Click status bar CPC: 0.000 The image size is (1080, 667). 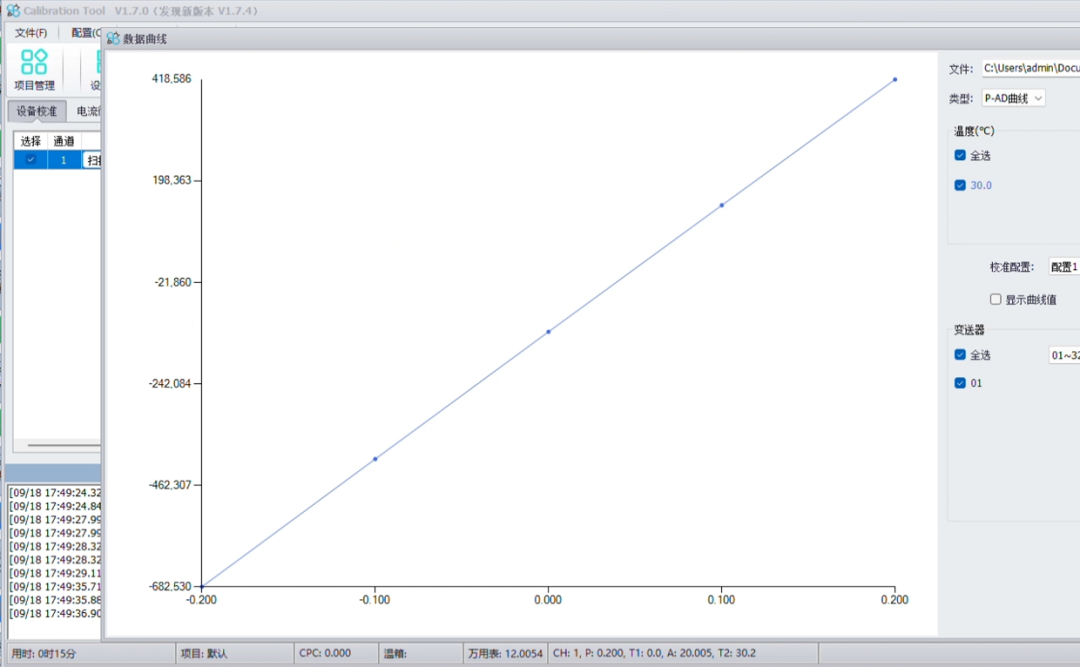pyautogui.click(x=325, y=653)
